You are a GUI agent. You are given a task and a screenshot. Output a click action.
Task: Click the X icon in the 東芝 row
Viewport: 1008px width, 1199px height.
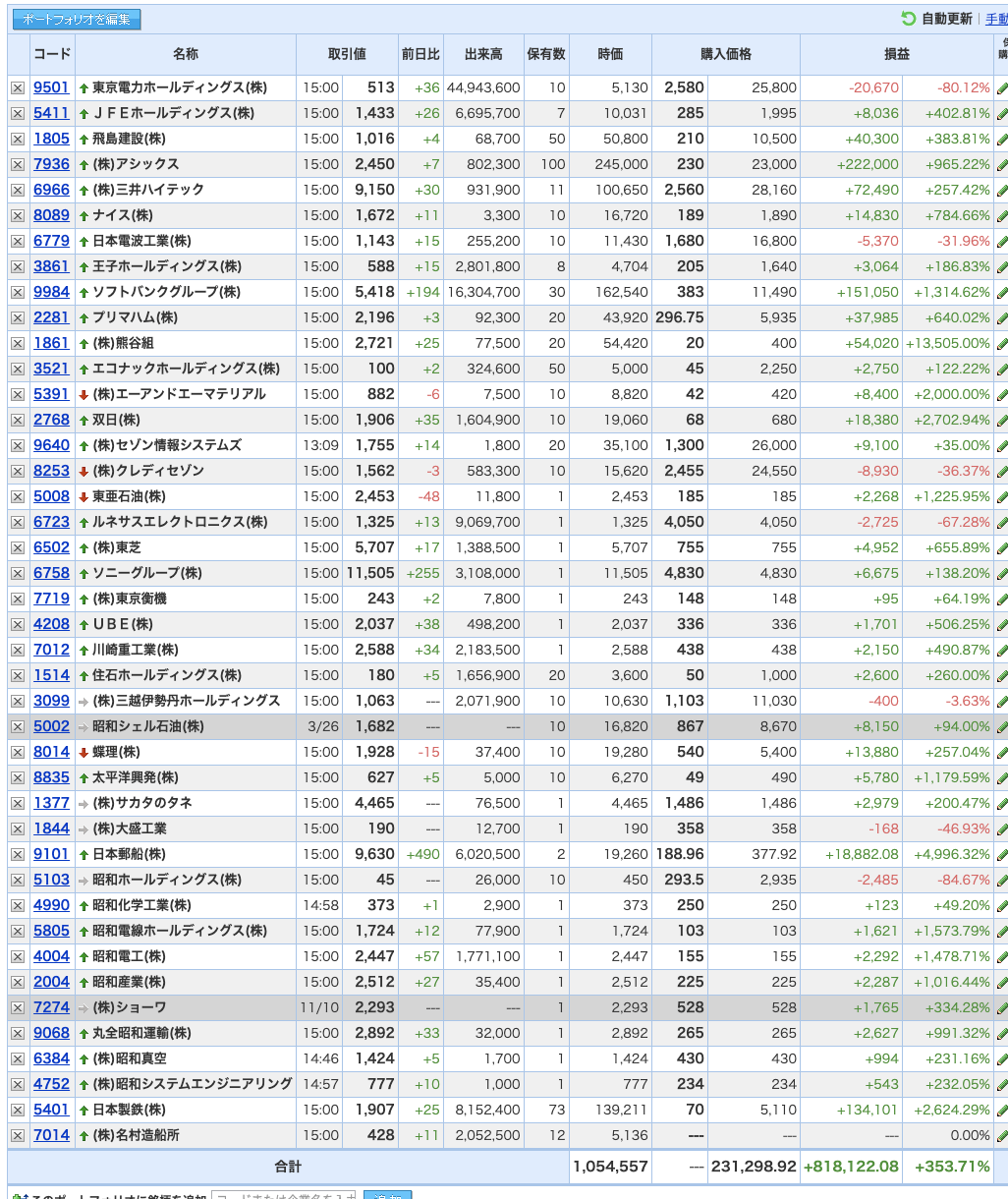coord(18,547)
